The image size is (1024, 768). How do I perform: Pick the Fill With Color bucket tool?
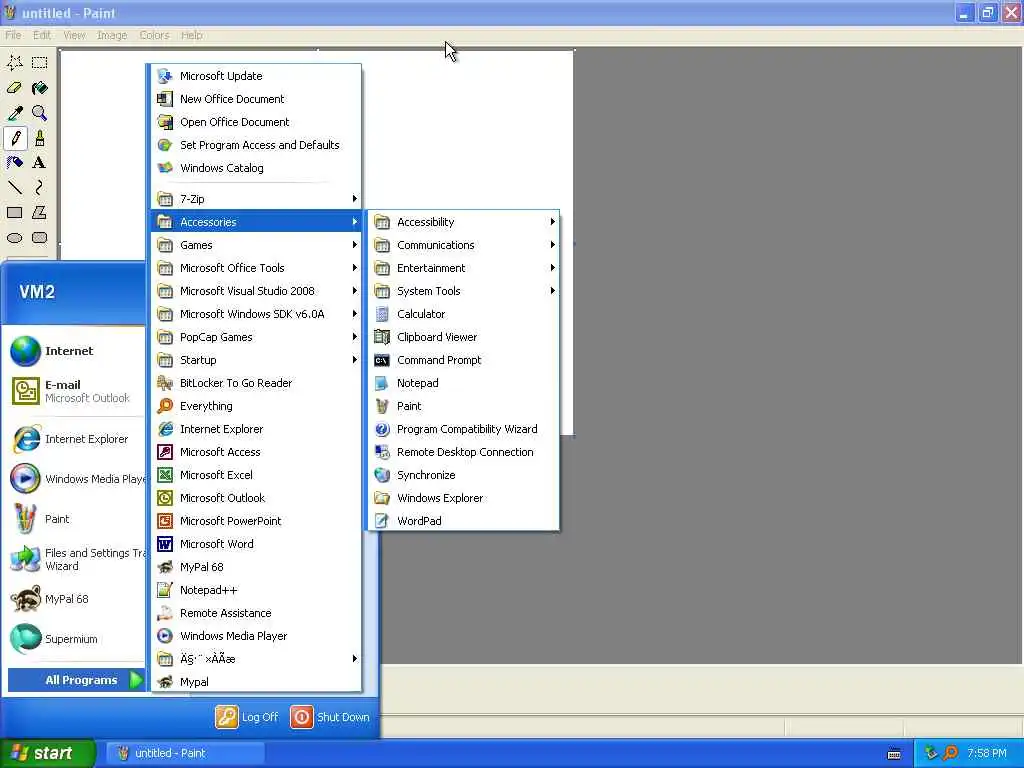(x=39, y=88)
